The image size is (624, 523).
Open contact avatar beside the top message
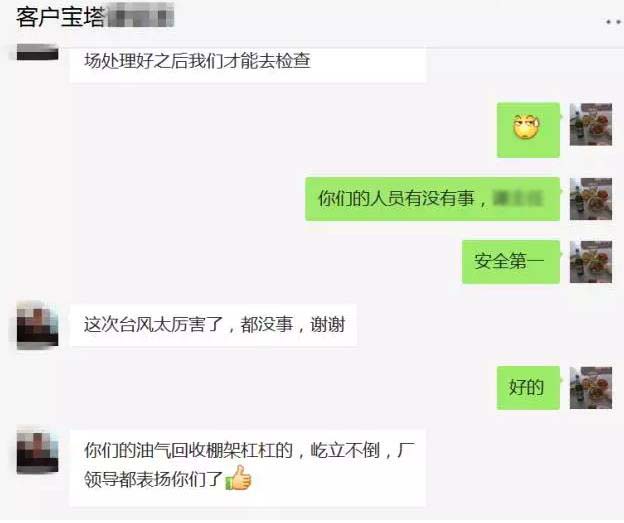tap(37, 53)
